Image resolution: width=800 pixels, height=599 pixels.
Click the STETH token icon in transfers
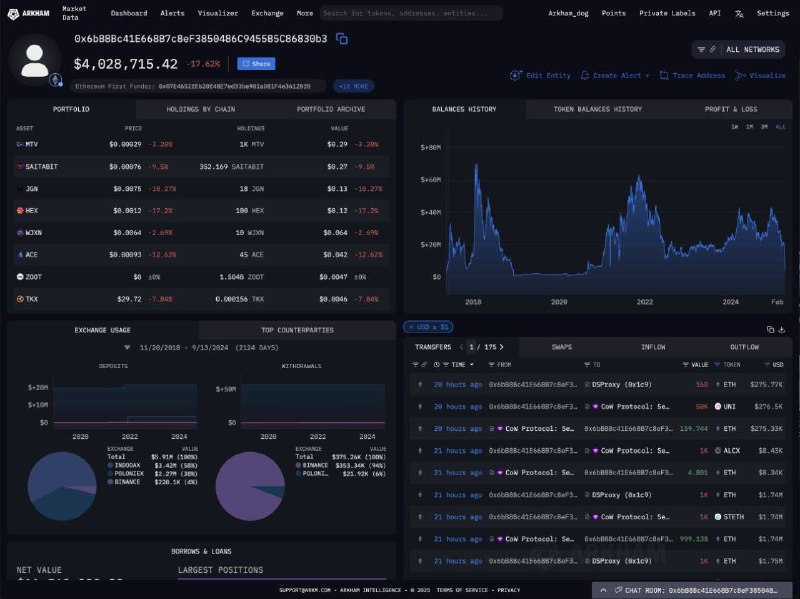[x=718, y=517]
